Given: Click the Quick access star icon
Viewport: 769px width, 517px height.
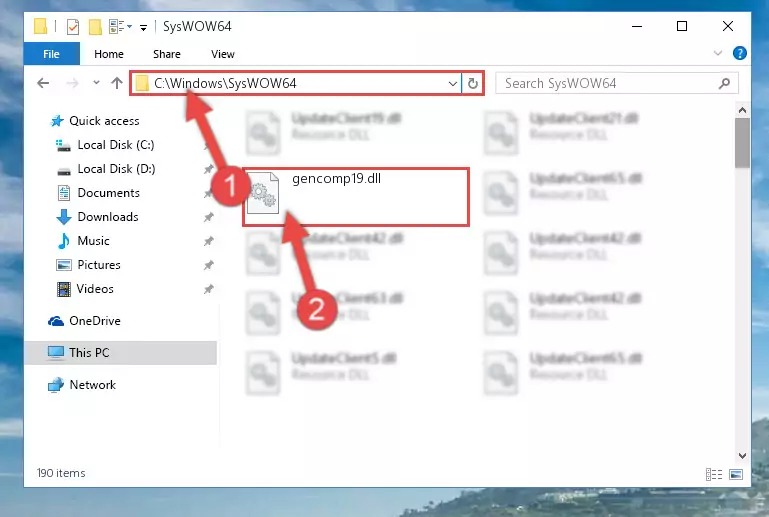Looking at the screenshot, I should (x=57, y=121).
